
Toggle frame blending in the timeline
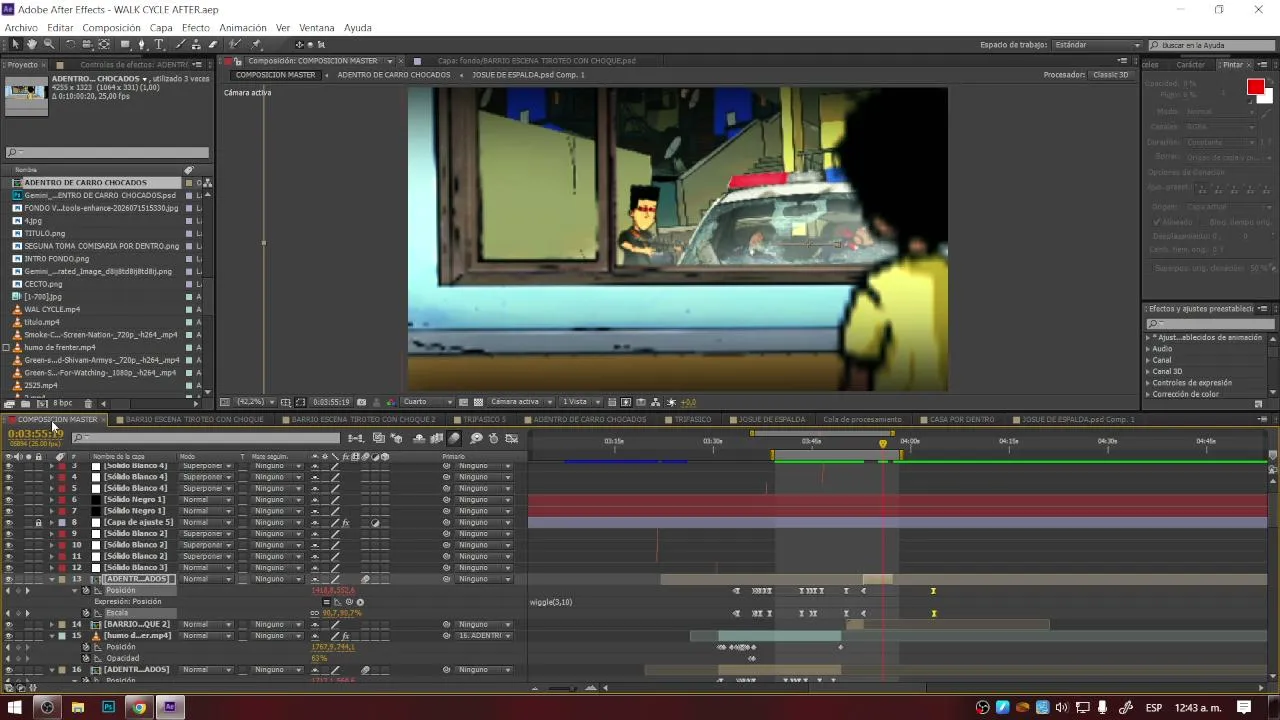tap(436, 438)
